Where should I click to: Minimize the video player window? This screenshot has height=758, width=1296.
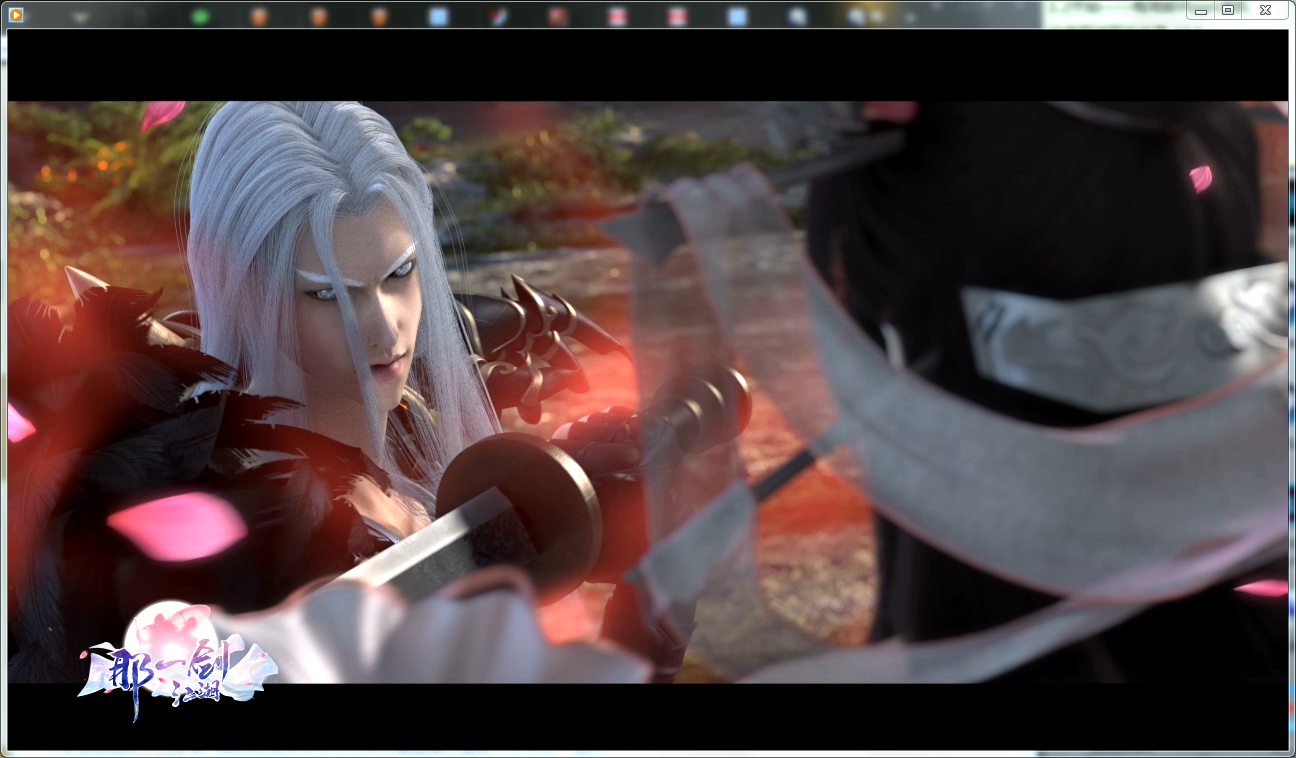pos(1201,11)
